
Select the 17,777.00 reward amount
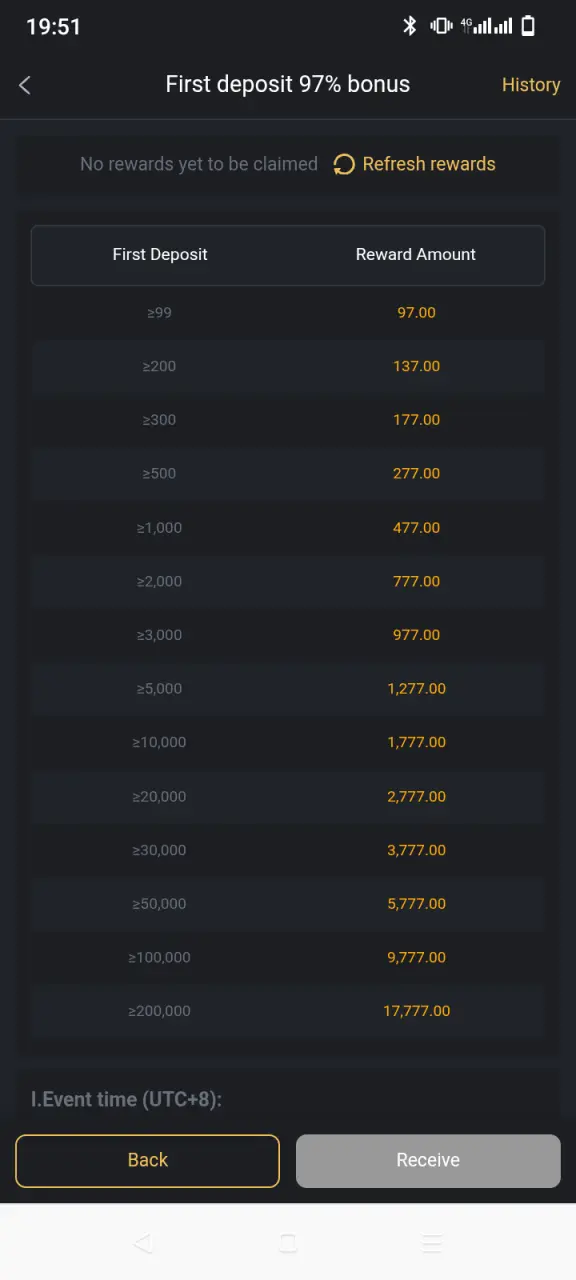[417, 1011]
